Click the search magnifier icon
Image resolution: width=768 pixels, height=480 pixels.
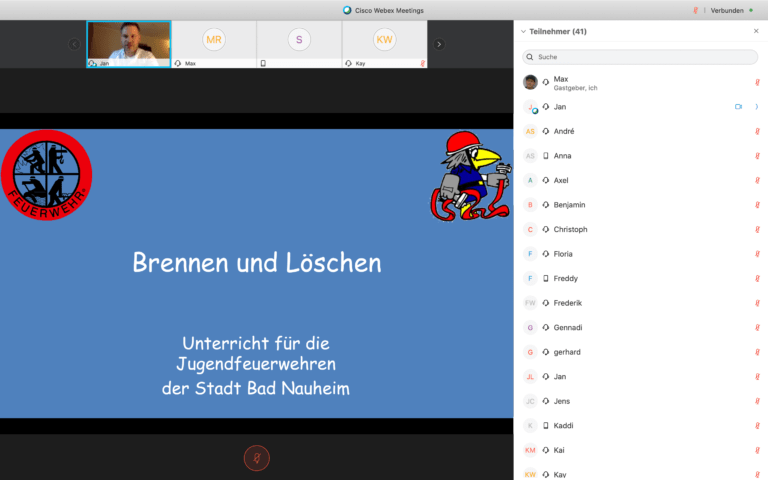(530, 57)
